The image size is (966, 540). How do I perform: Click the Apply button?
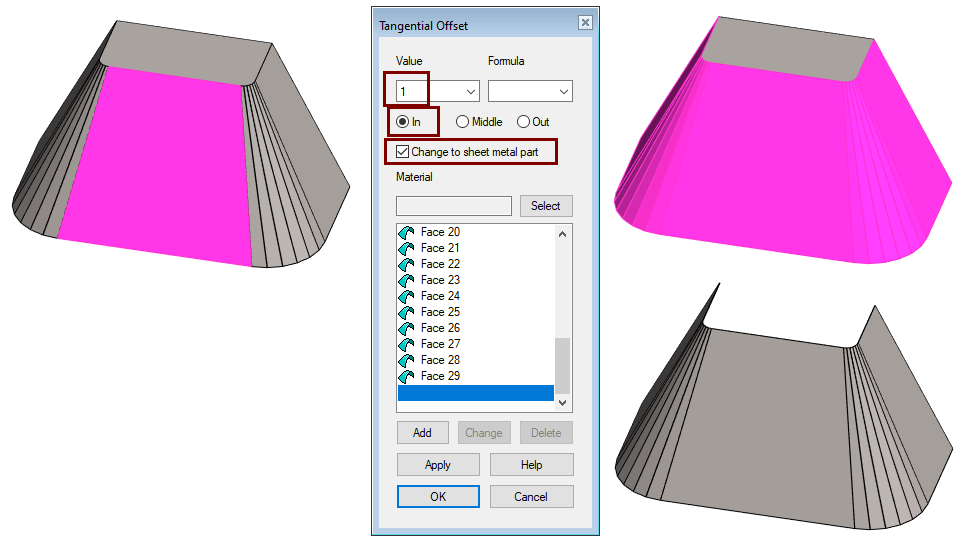click(438, 465)
